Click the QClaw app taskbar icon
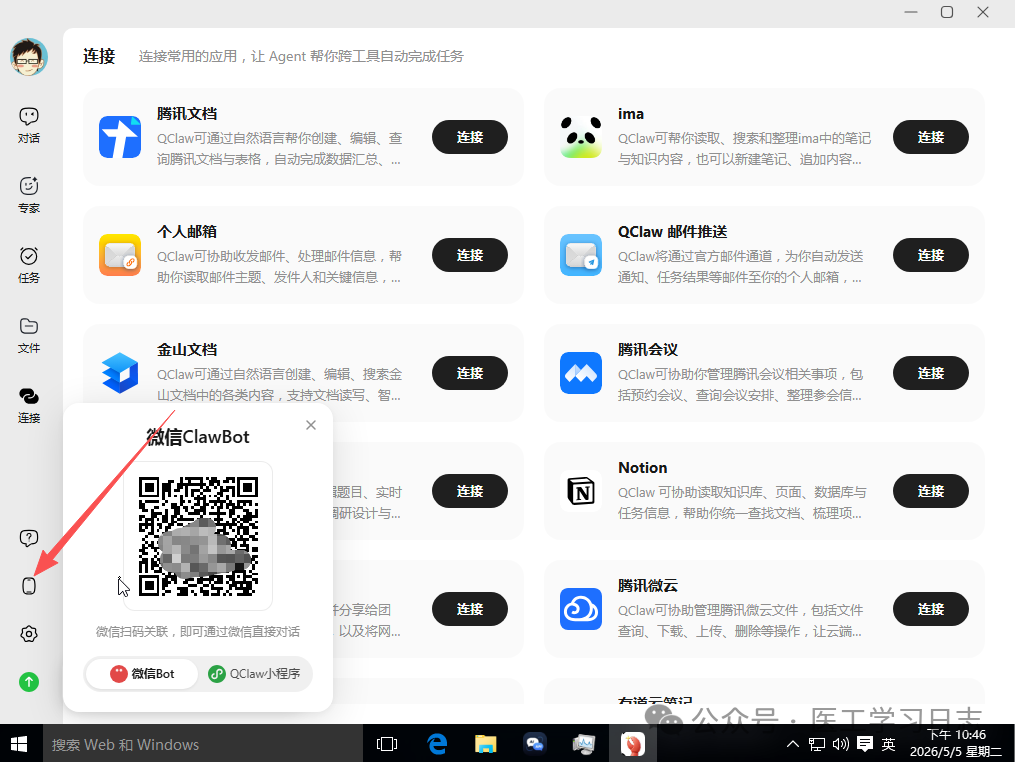 (632, 744)
